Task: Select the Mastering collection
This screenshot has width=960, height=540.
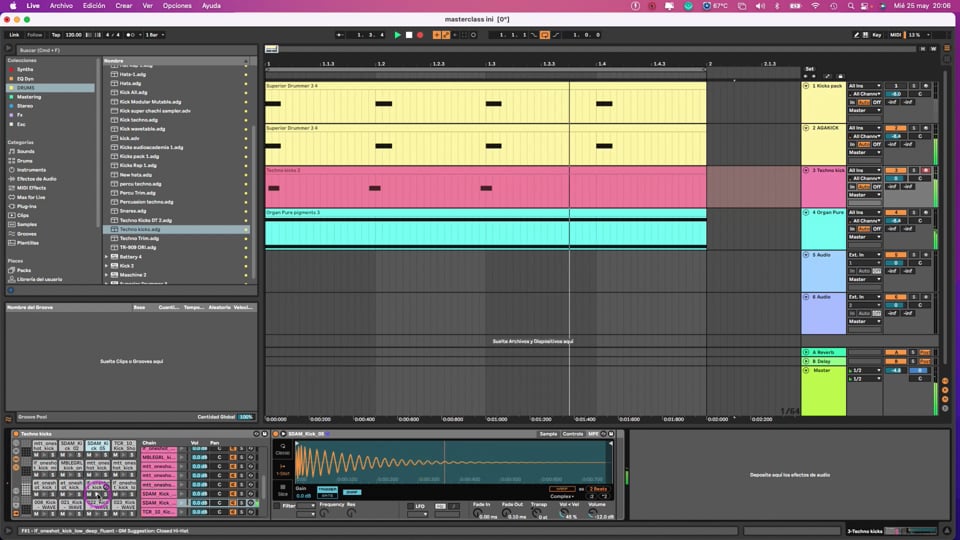Action: (x=29, y=97)
